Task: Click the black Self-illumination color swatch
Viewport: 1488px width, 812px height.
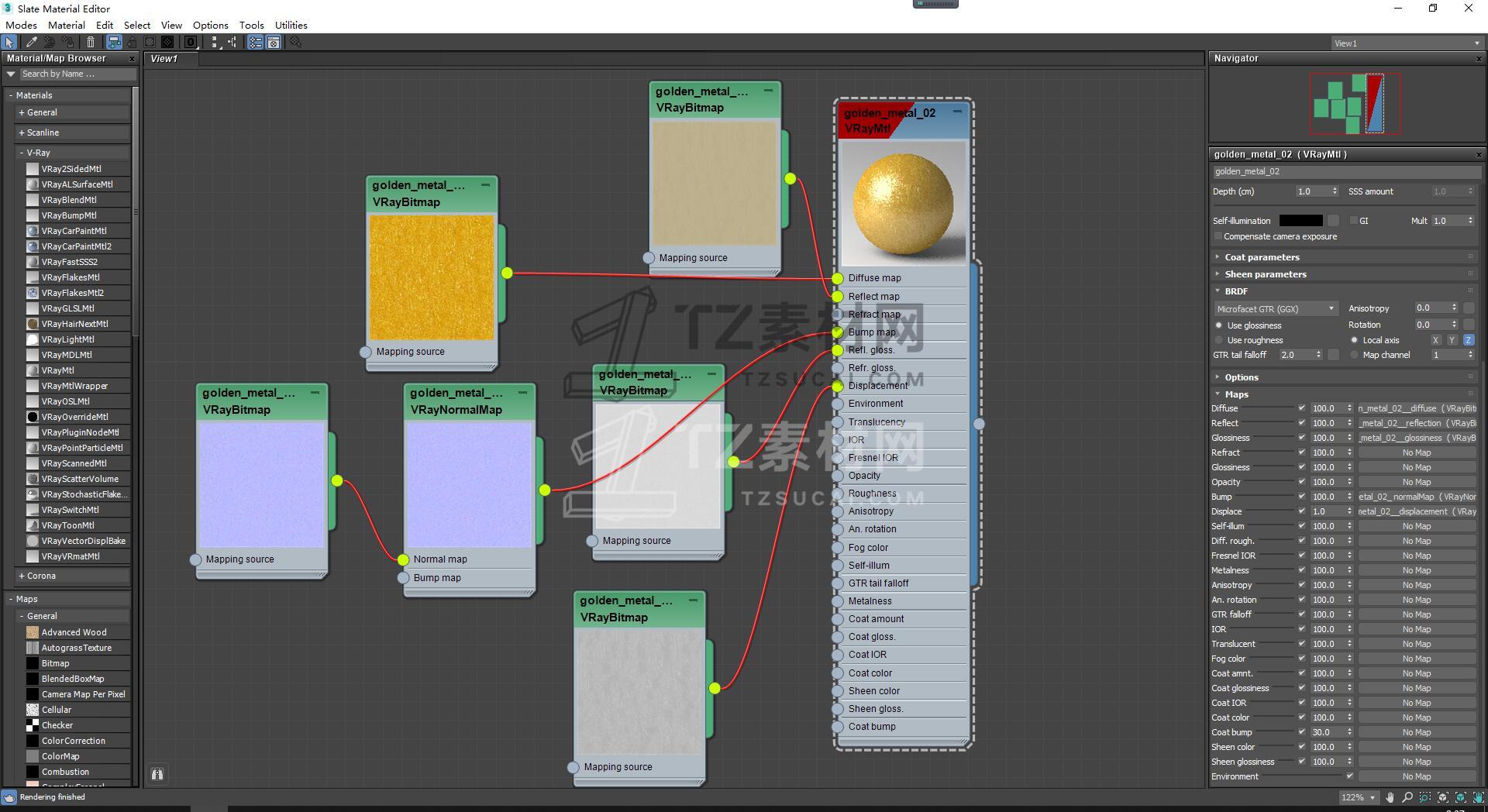Action: point(1300,221)
